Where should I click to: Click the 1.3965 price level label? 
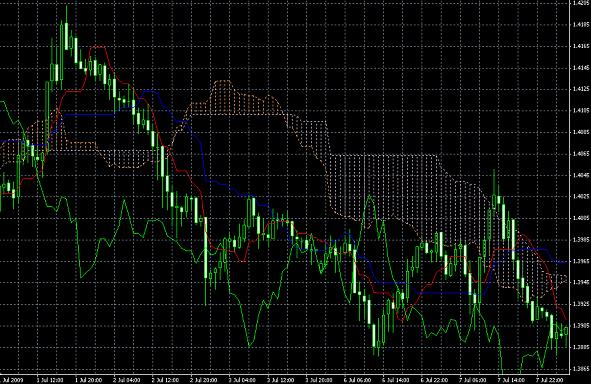point(580,261)
